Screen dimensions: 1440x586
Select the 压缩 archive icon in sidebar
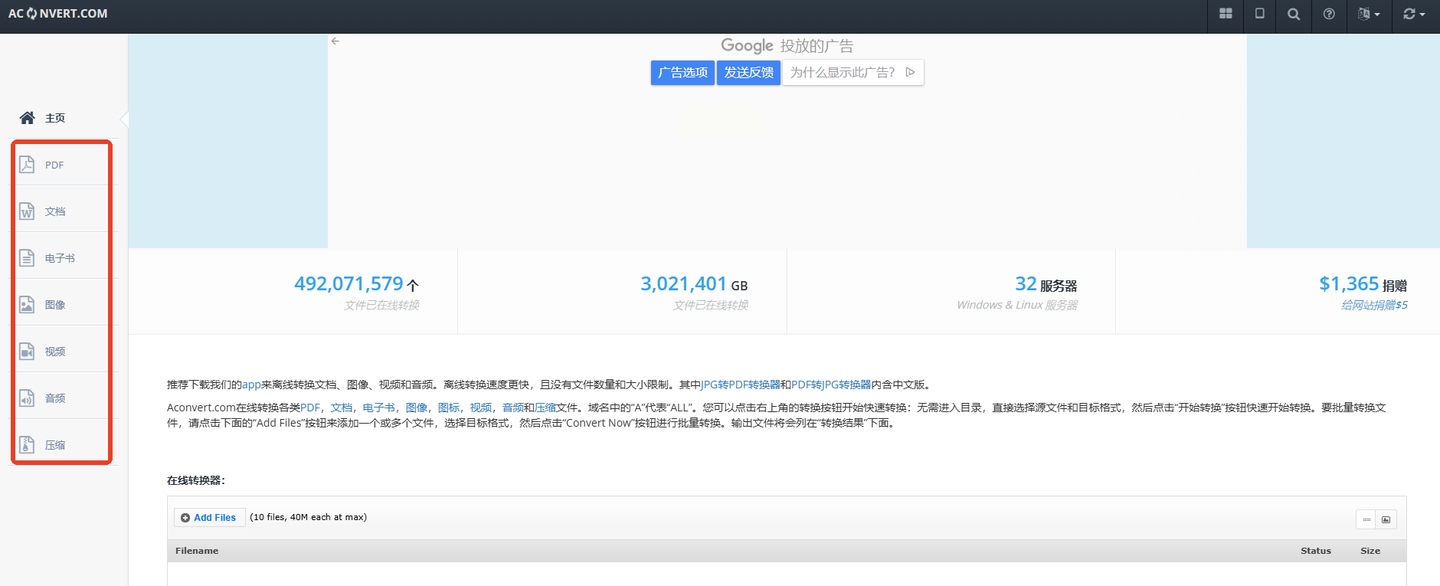(28, 445)
